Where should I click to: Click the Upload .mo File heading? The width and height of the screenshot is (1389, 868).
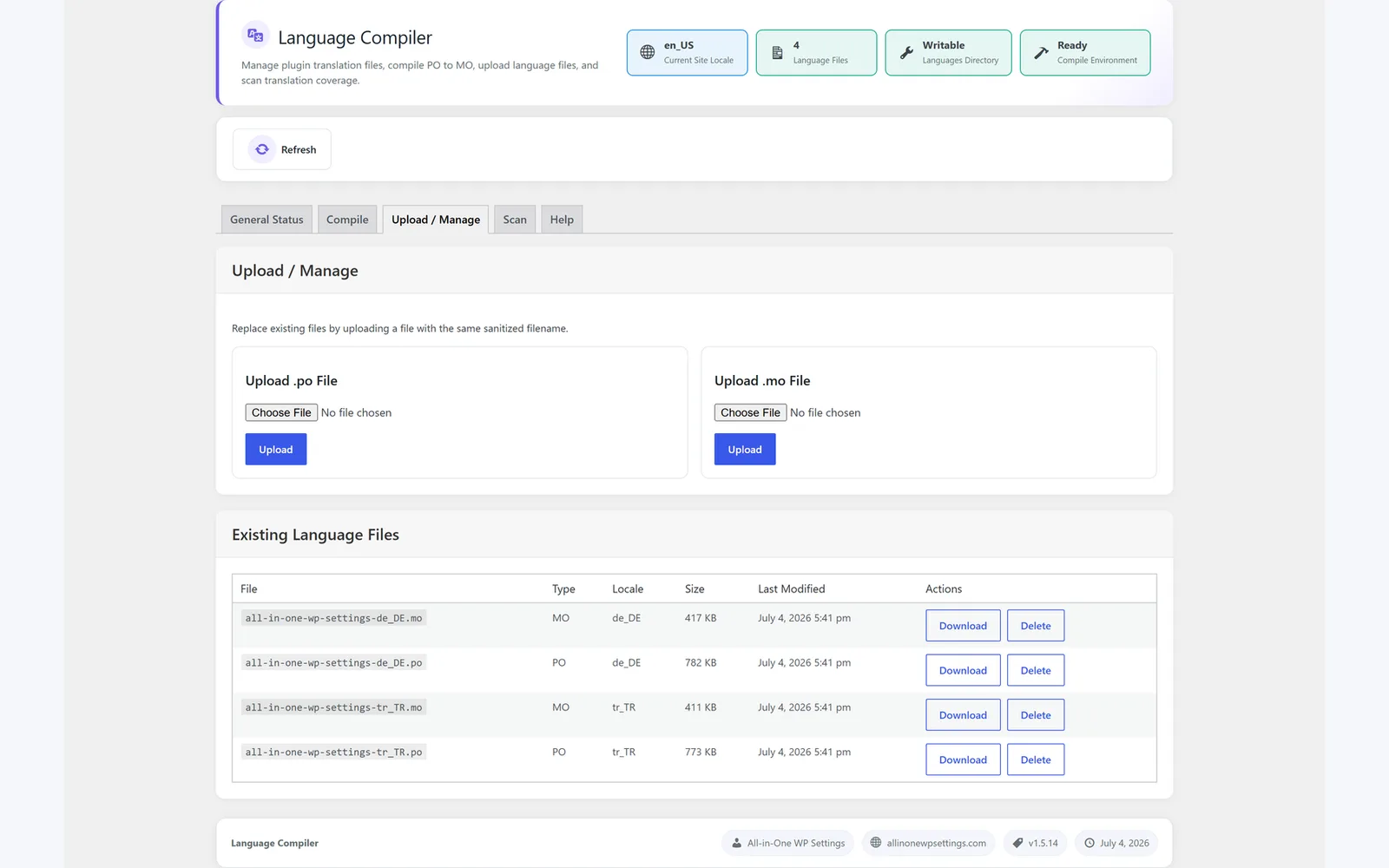click(x=762, y=380)
